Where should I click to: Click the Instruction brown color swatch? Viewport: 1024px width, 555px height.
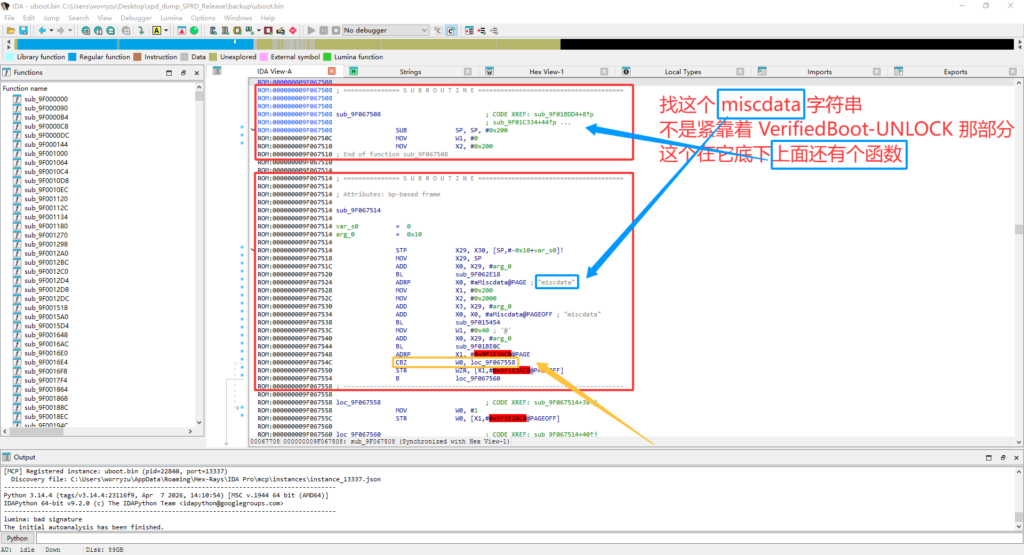coord(137,57)
